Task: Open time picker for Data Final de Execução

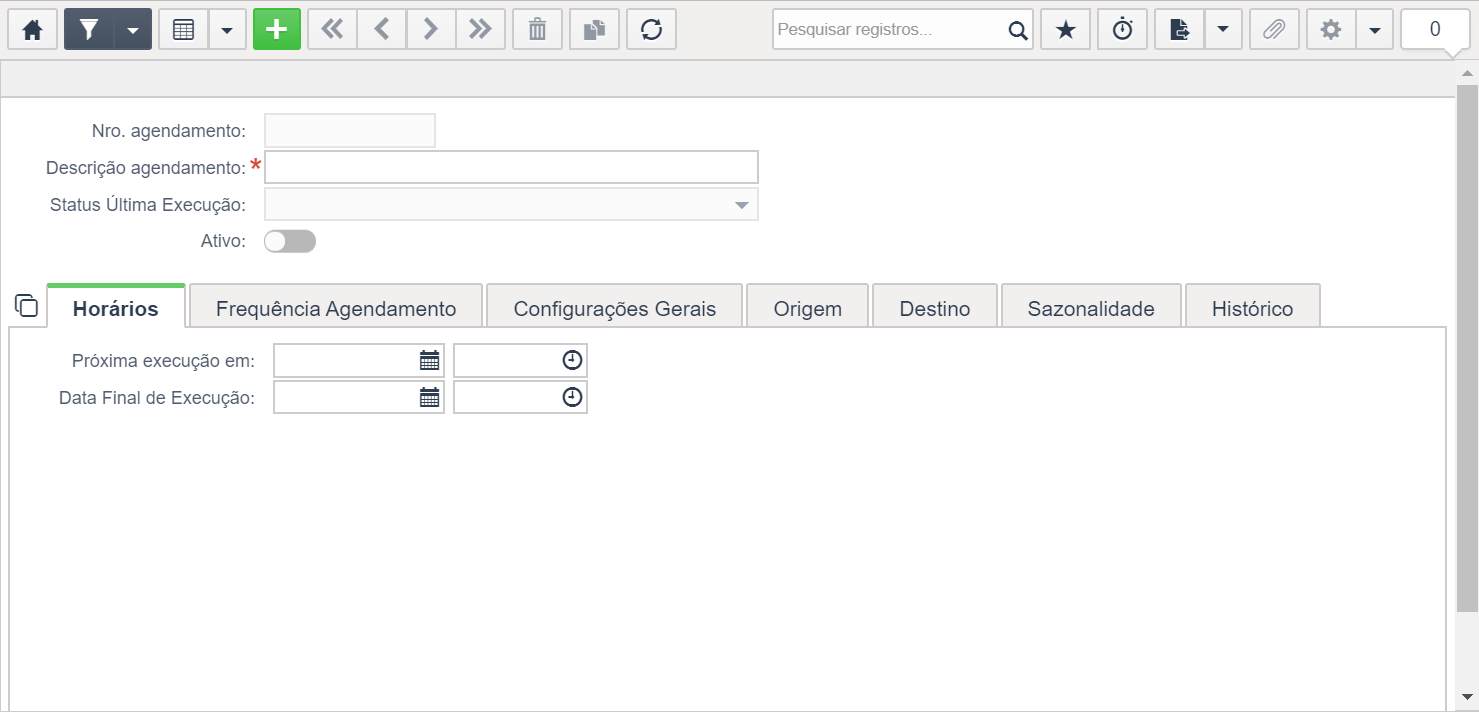Action: tap(572, 397)
